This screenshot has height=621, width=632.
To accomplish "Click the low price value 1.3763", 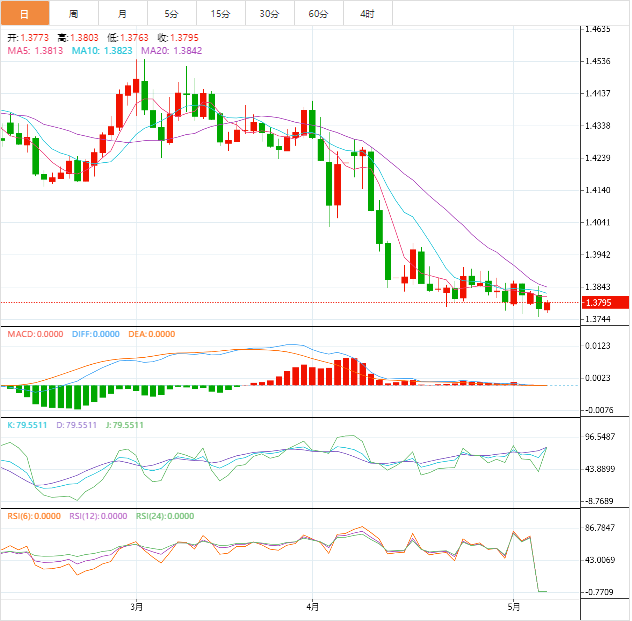I will tap(135, 37).
